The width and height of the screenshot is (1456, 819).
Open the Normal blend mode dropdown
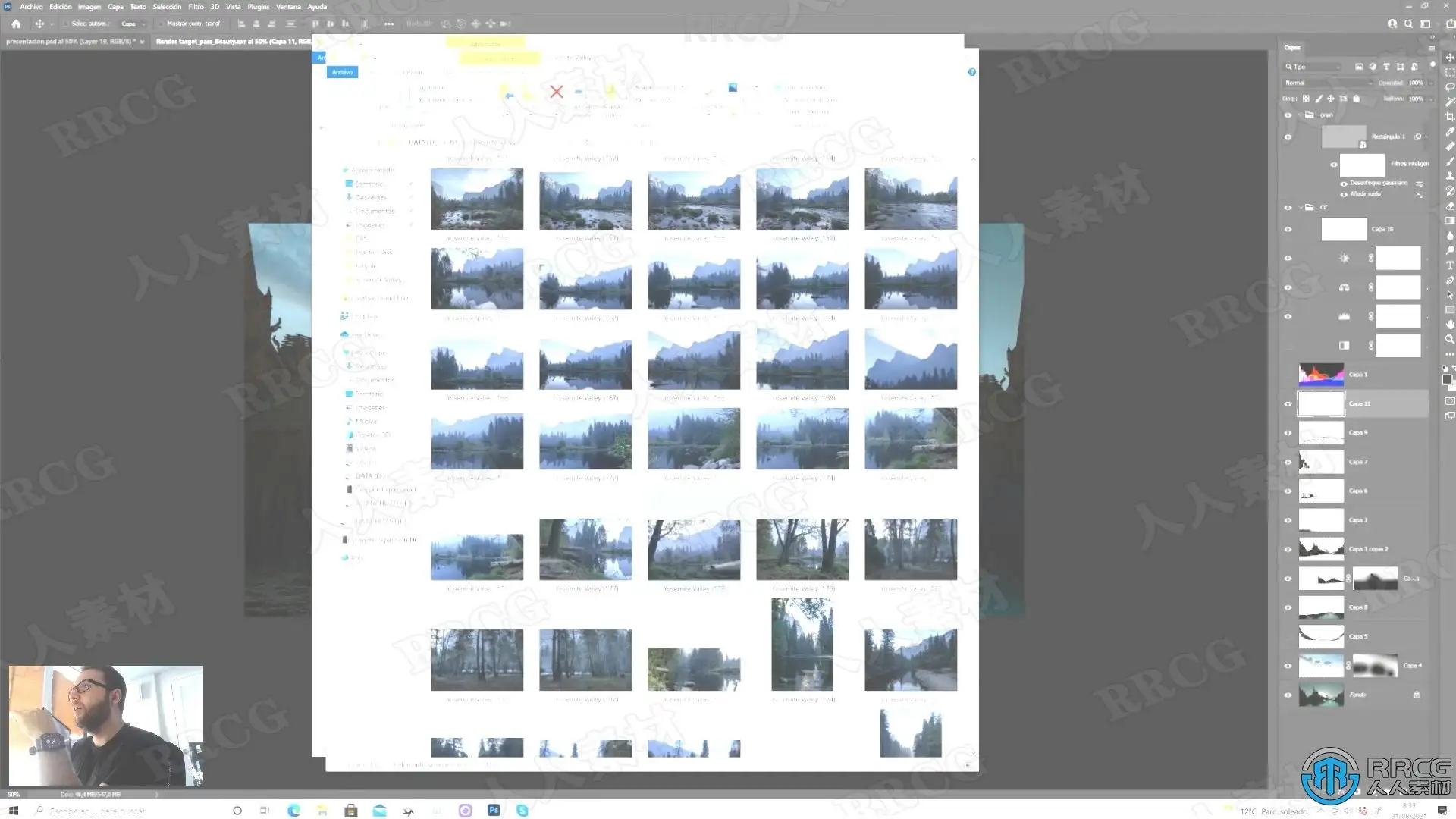[x=1328, y=83]
